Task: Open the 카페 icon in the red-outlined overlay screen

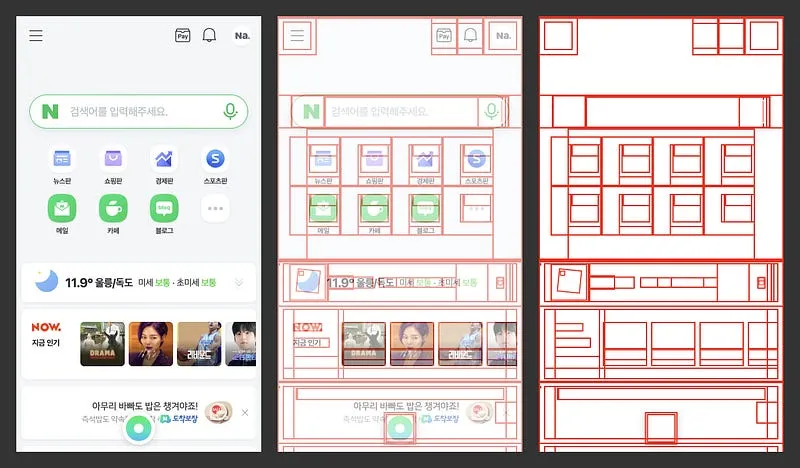Action: click(x=374, y=208)
